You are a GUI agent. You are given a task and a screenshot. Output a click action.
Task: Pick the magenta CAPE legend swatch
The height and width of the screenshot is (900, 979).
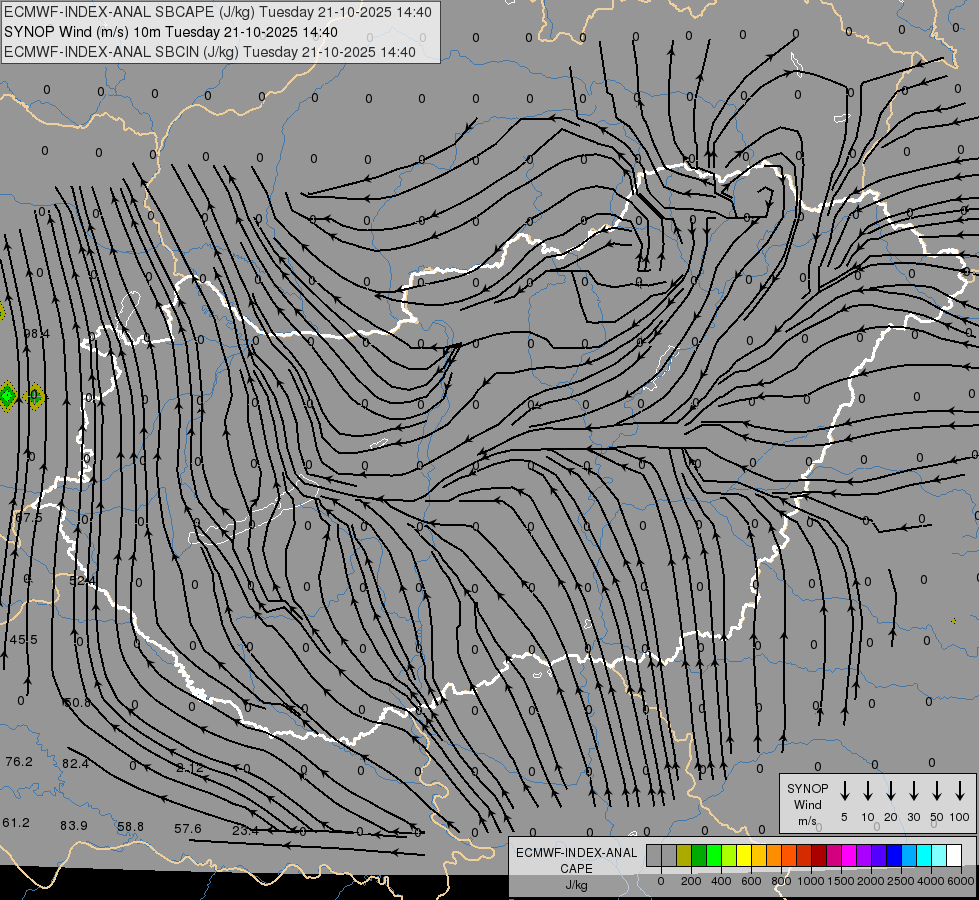coord(850,855)
